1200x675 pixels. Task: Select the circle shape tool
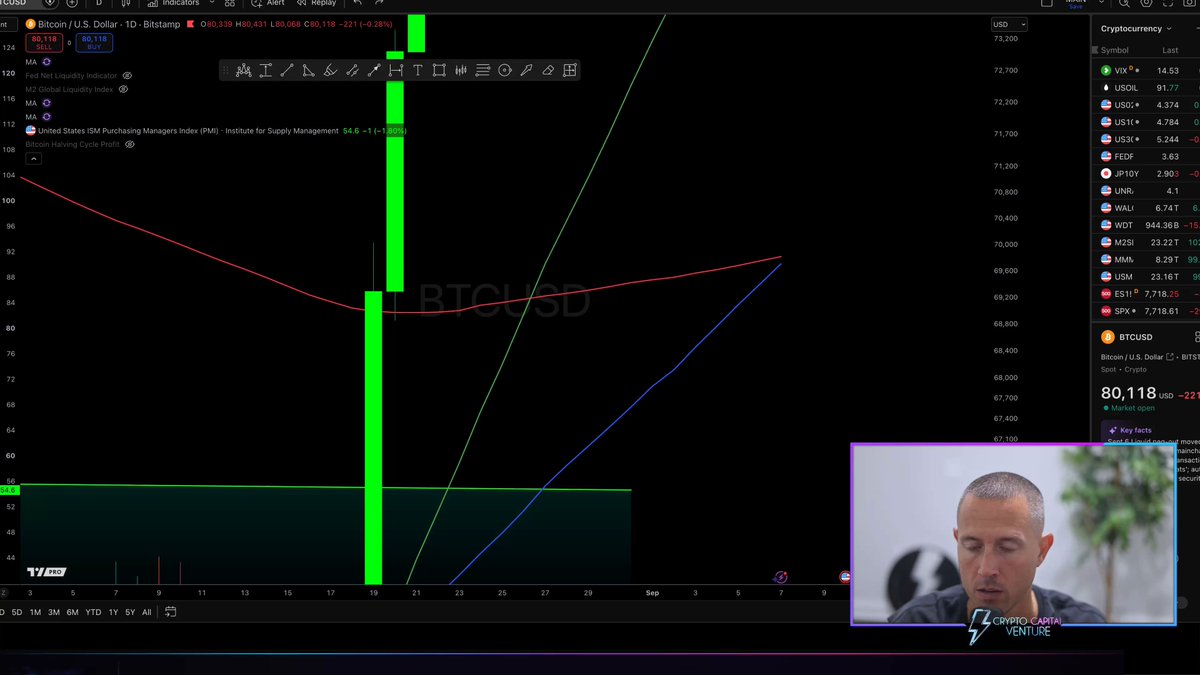pyautogui.click(x=505, y=70)
